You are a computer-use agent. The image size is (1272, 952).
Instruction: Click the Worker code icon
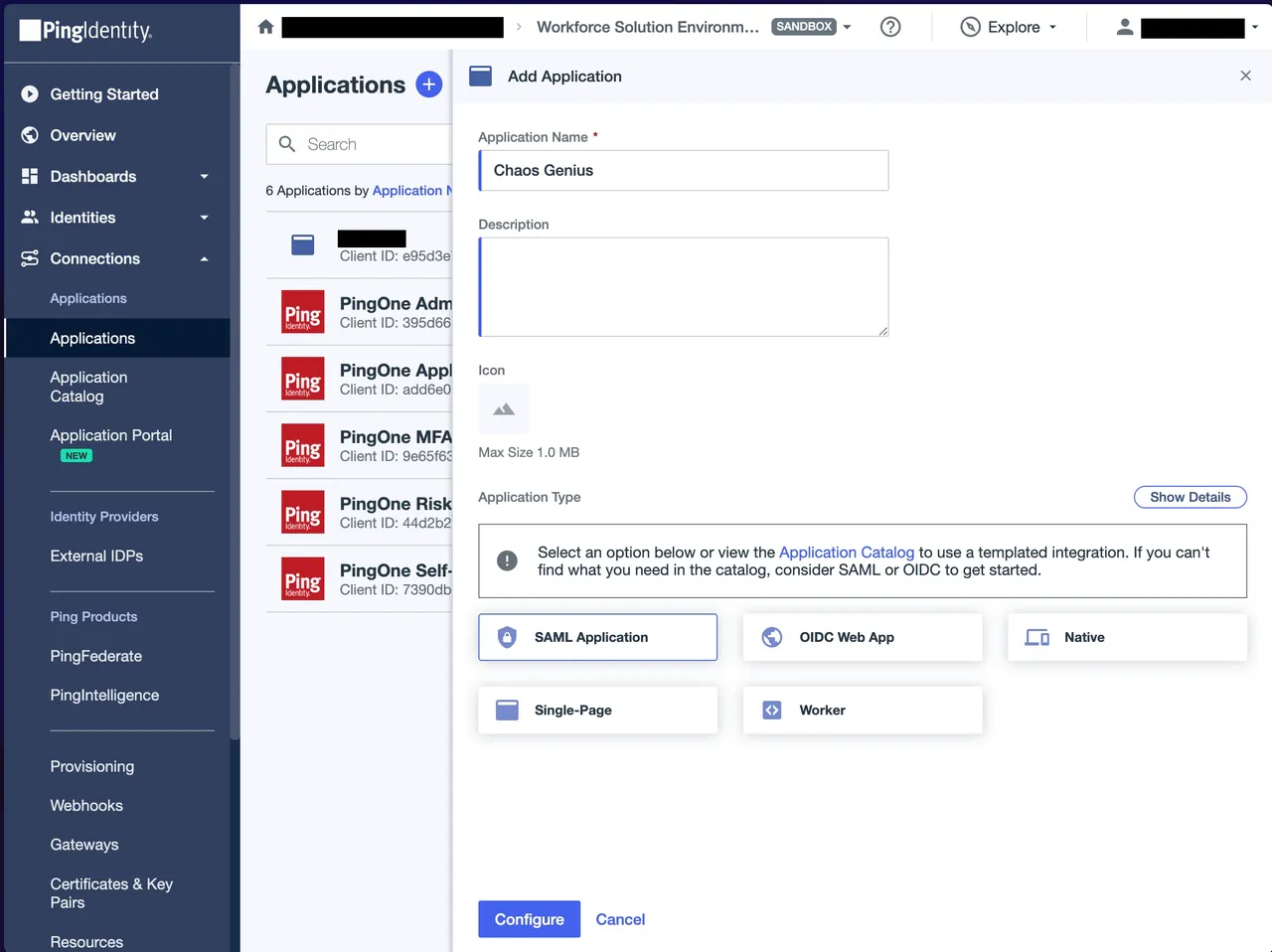pos(772,710)
